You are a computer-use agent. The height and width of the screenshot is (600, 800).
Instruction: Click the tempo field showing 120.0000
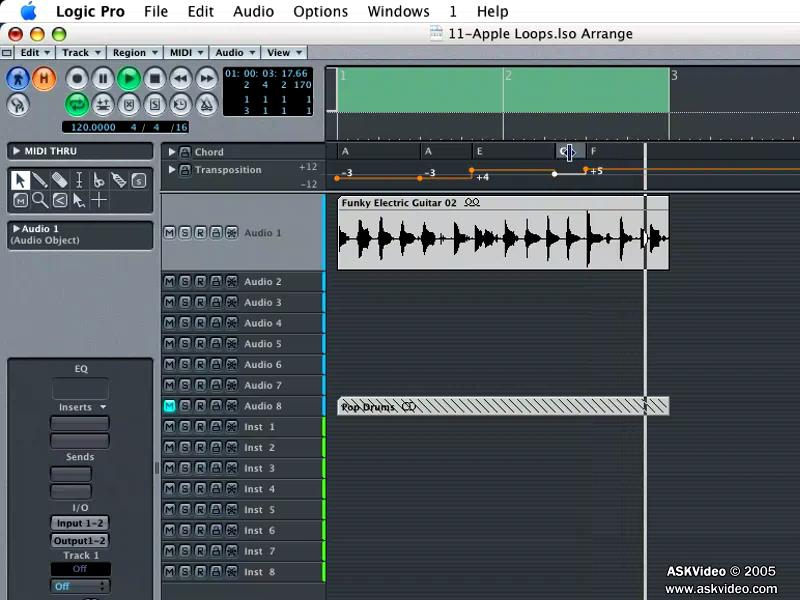[93, 127]
